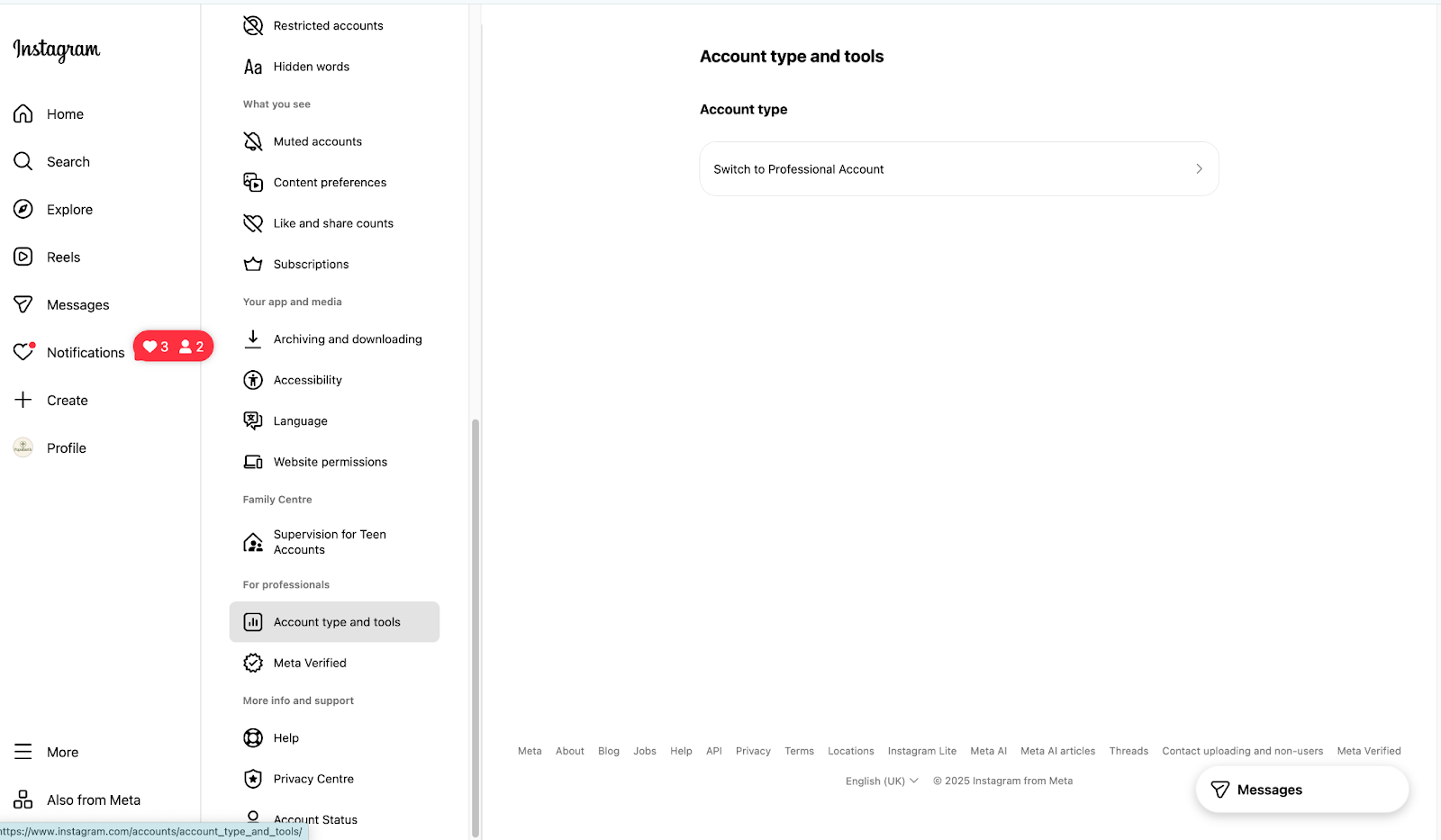Screen dimensions: 1441x840
Task: Select Meta Verified in settings menu
Action: pos(334,663)
